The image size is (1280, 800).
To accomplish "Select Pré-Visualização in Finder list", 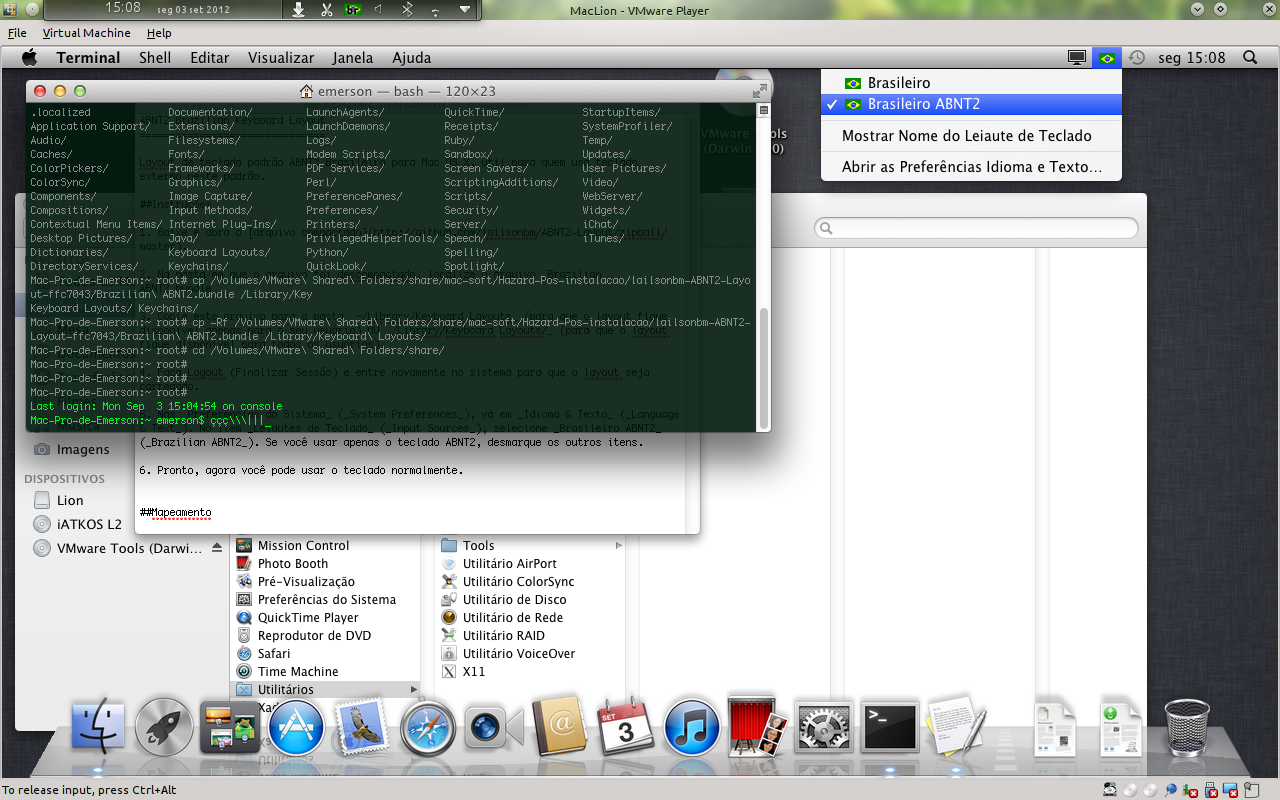I will tap(306, 581).
